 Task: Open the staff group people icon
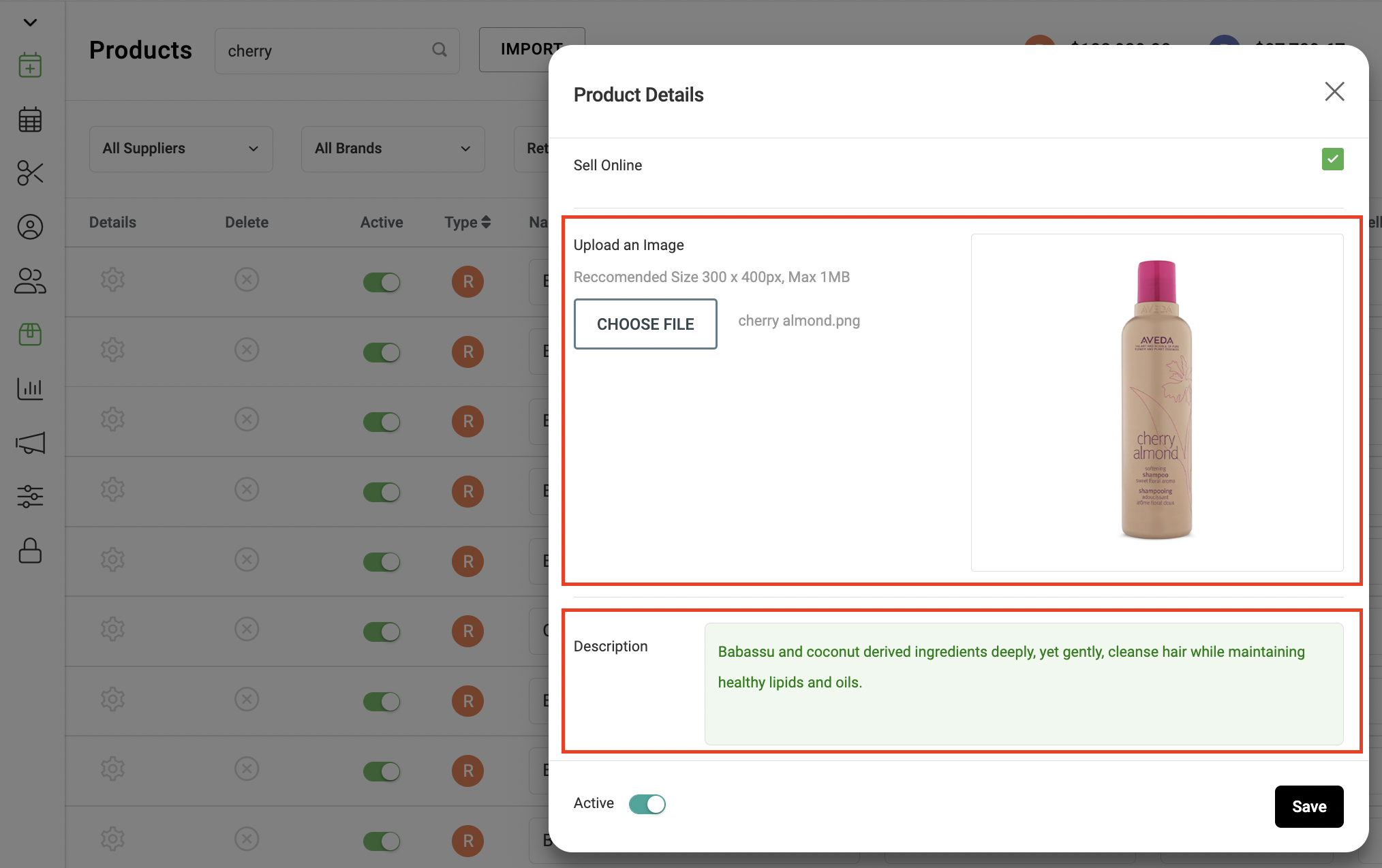pos(30,281)
